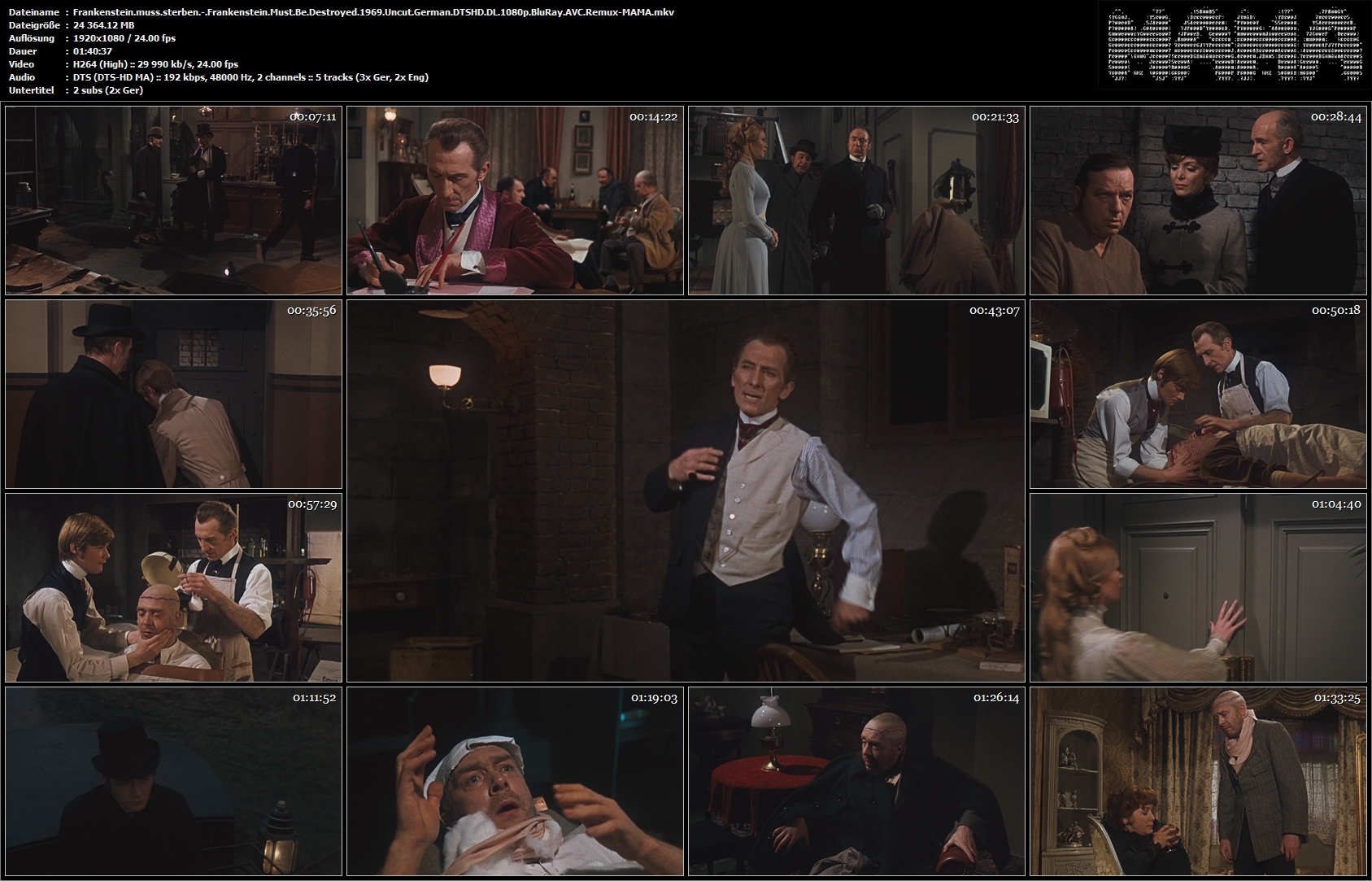Click the dark frame at 01:11:52
Image resolution: width=1372 pixels, height=881 pixels.
point(173,781)
